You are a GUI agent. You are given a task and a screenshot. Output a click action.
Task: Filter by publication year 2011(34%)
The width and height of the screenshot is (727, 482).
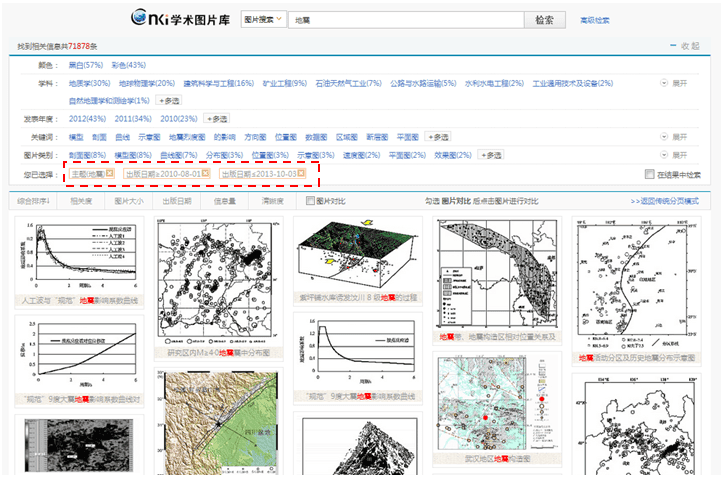133,119
